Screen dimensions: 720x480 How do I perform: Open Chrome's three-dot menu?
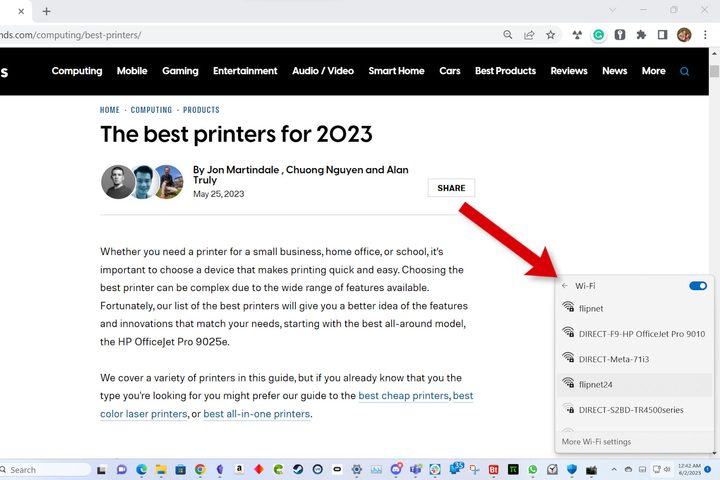click(x=705, y=35)
